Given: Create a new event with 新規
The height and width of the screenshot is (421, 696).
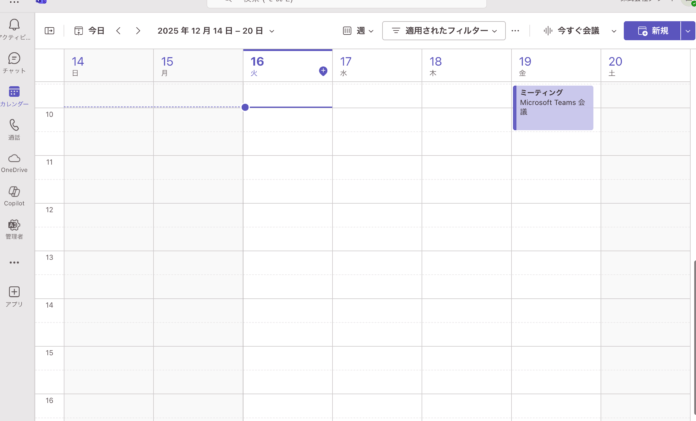Looking at the screenshot, I should 652,31.
